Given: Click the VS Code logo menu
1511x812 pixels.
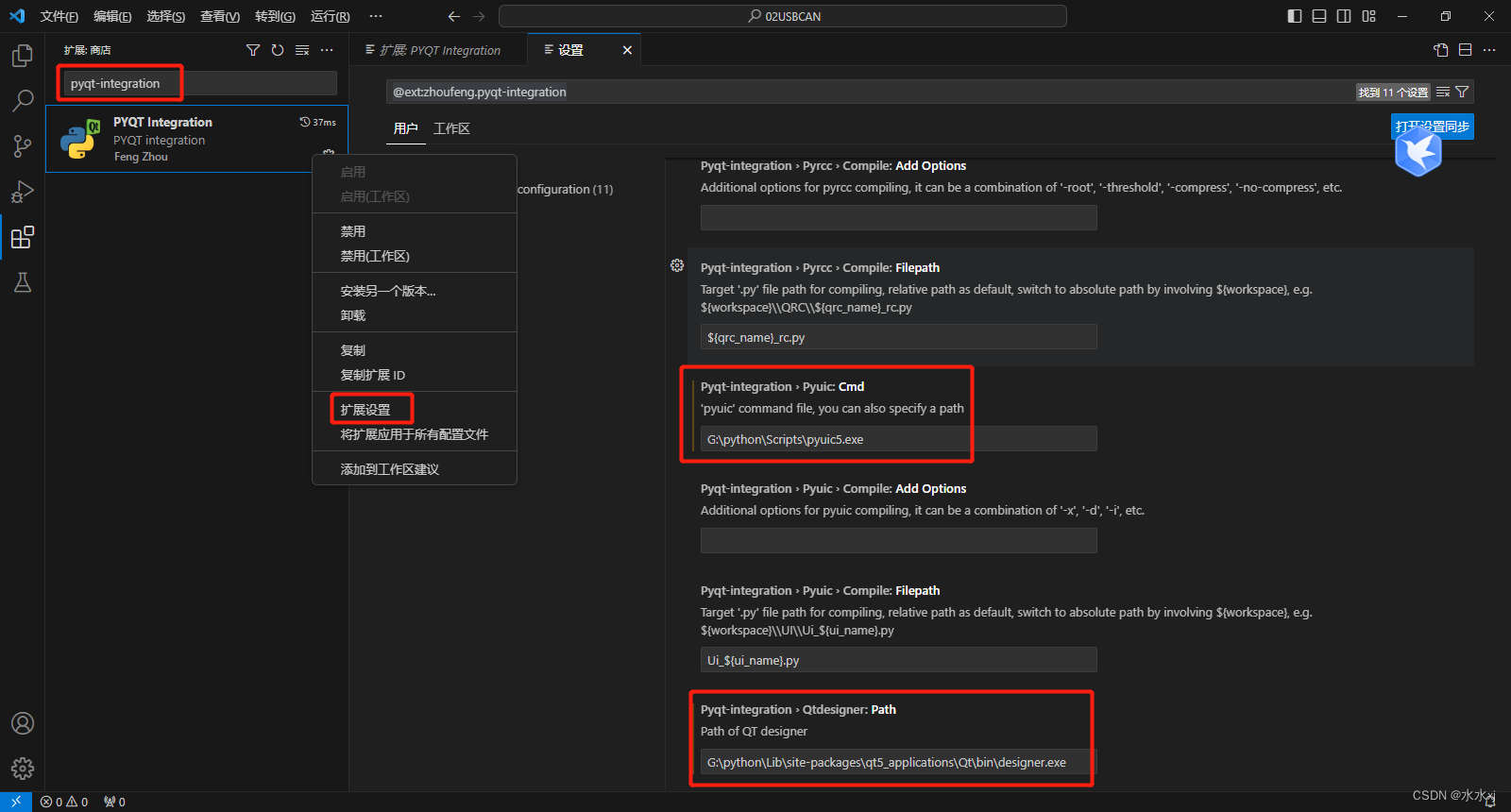Looking at the screenshot, I should click(17, 16).
